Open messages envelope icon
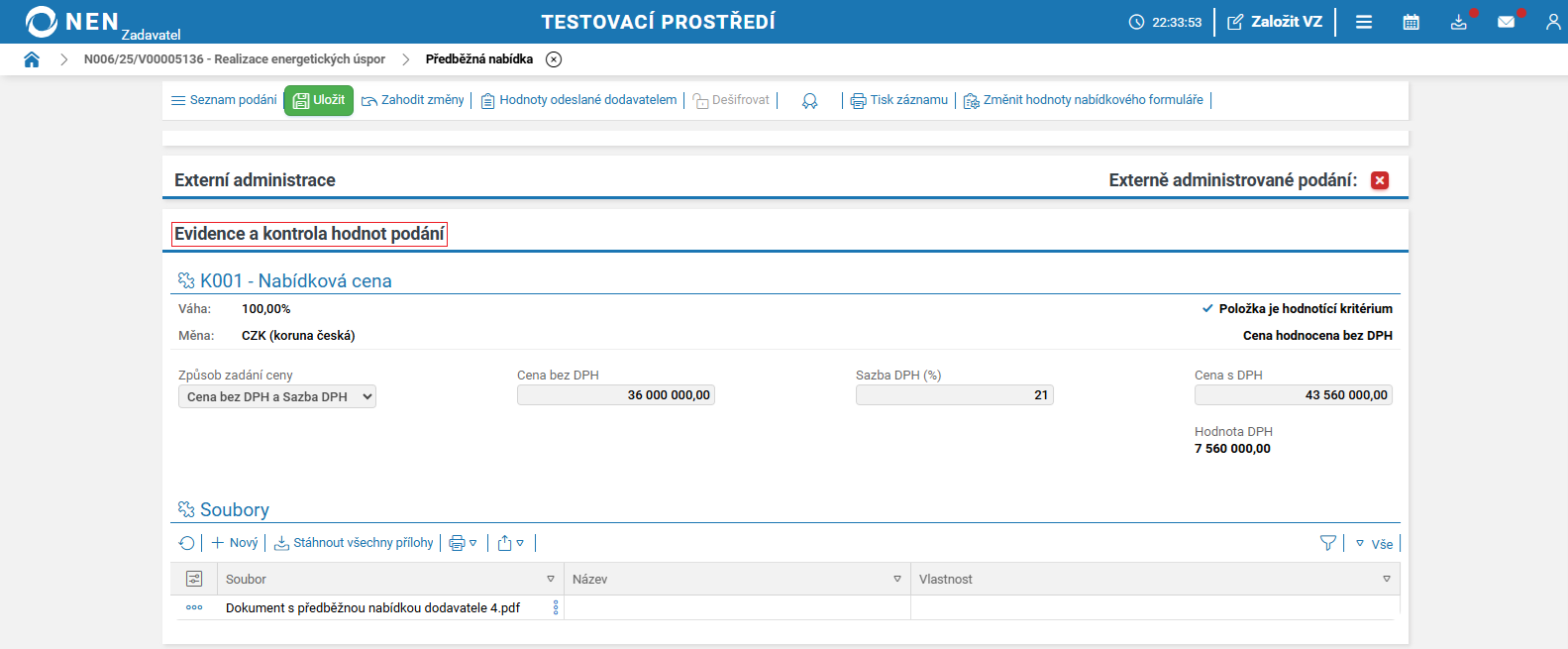This screenshot has width=1568, height=649. click(x=1507, y=22)
